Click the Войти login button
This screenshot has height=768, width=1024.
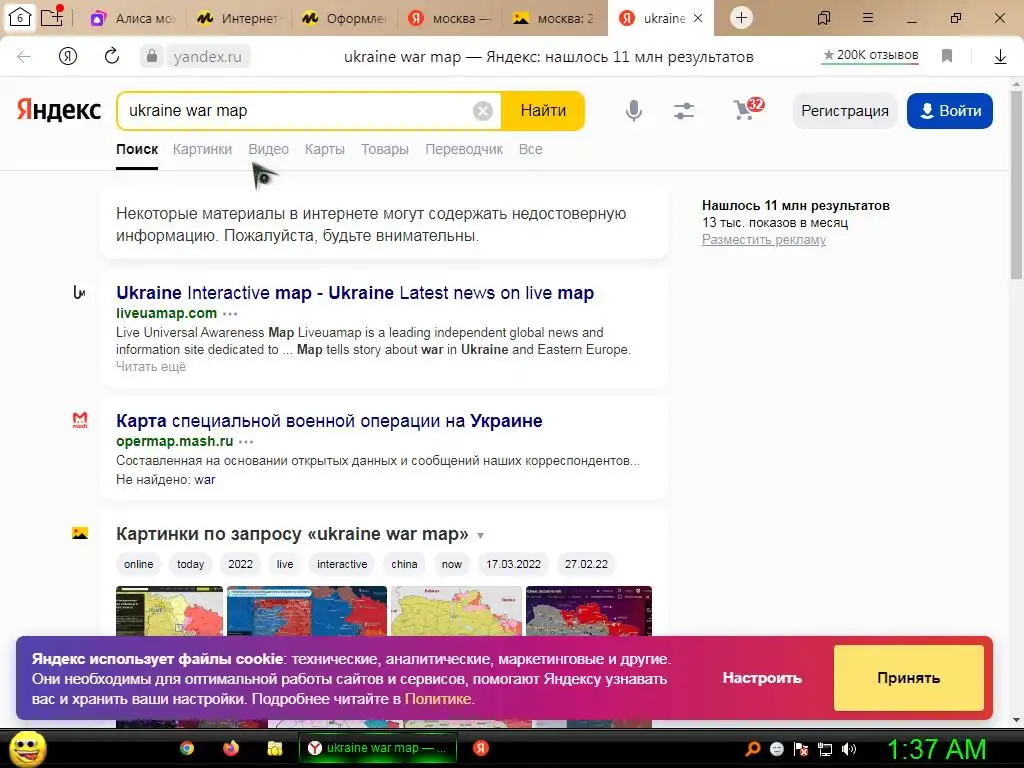[x=950, y=111]
